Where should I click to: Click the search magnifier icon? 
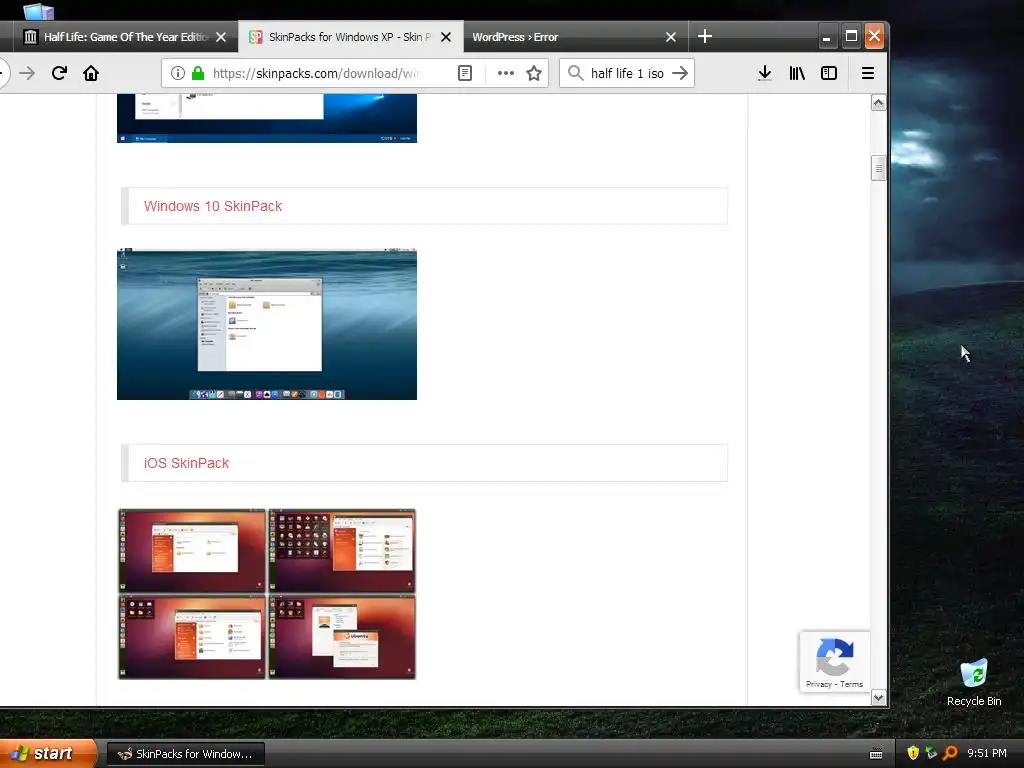tap(575, 73)
